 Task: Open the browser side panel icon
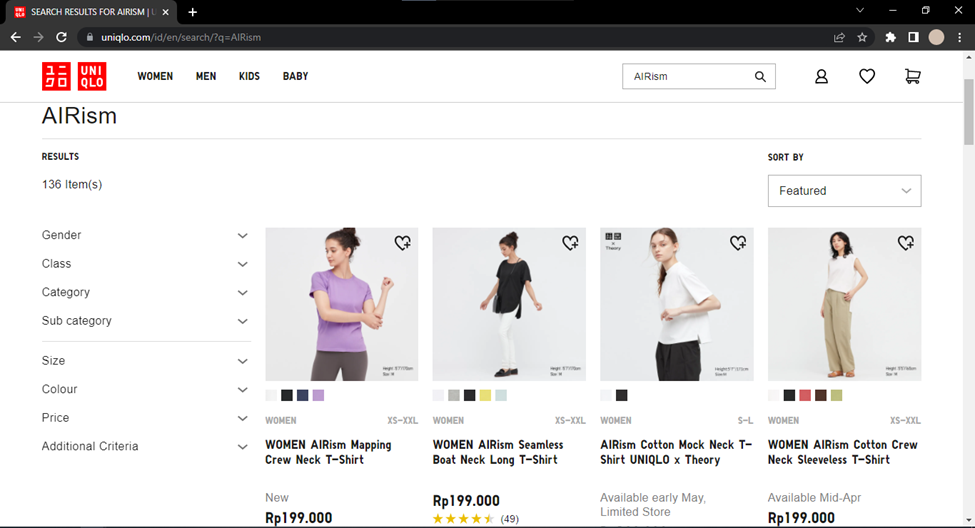[913, 37]
